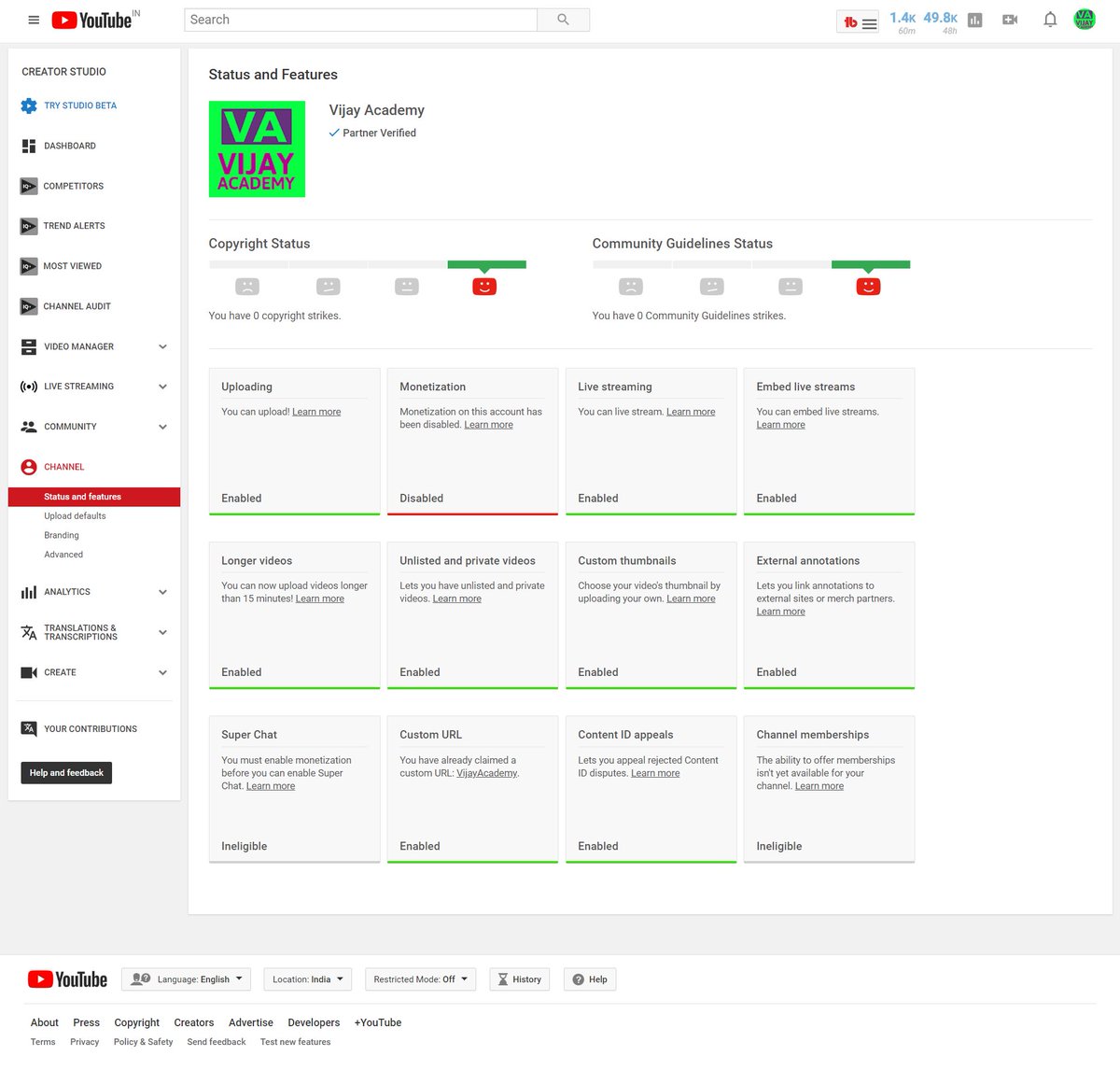Click the Community people icon

(29, 427)
